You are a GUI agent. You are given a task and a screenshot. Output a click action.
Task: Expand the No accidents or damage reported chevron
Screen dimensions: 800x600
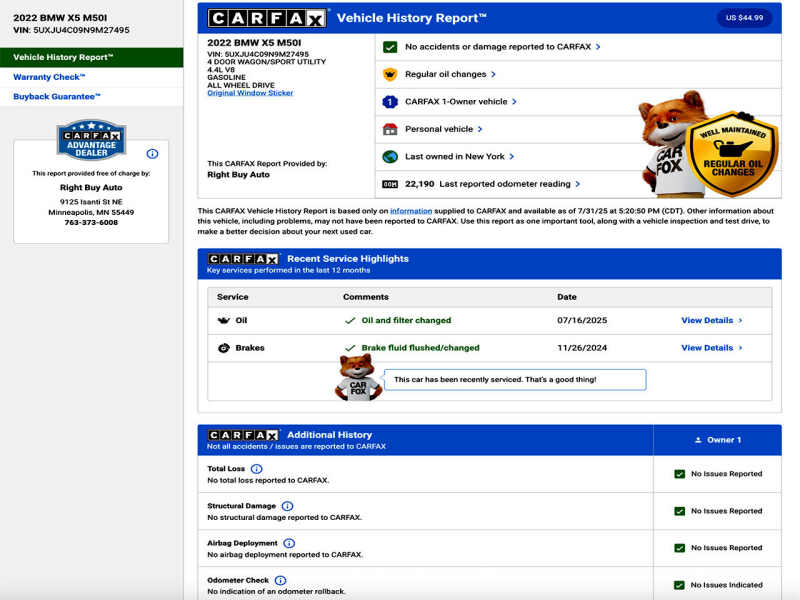pos(598,47)
